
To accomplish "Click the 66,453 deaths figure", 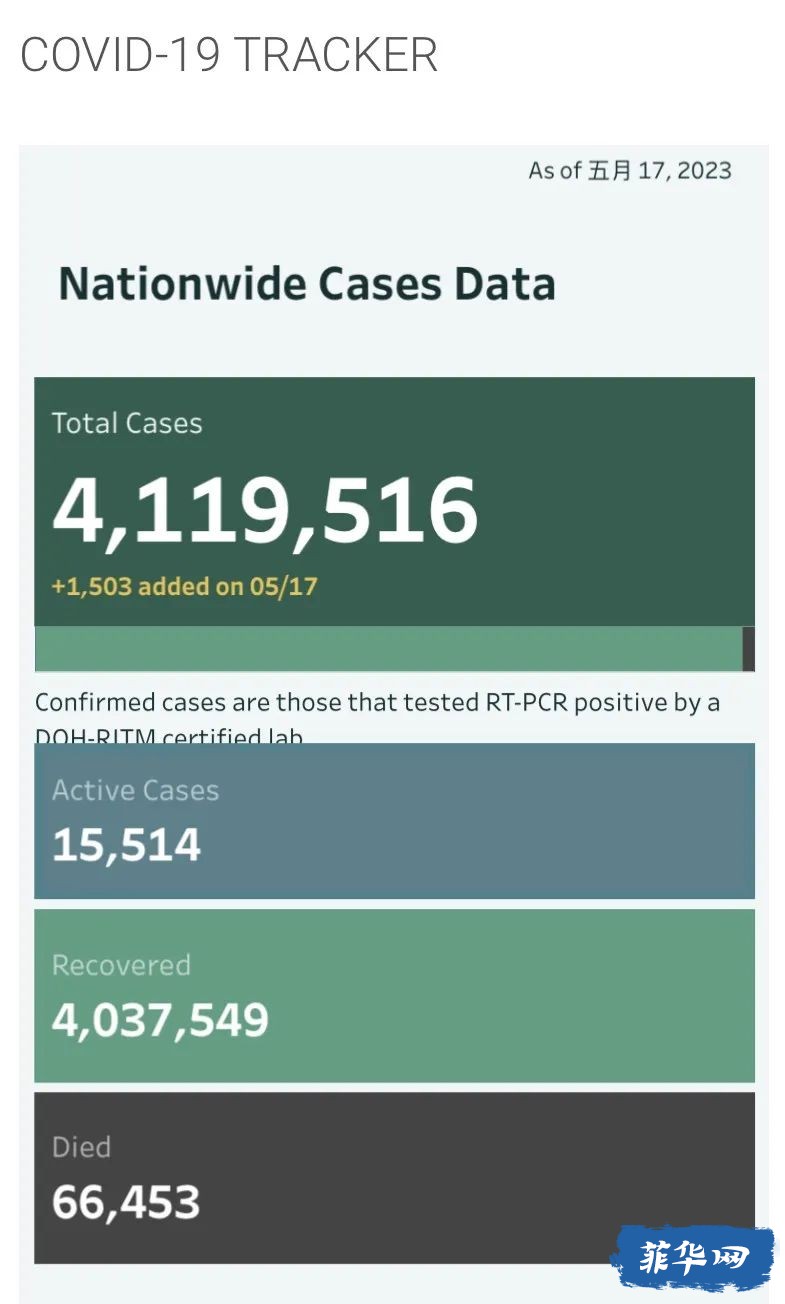I will [x=126, y=1202].
